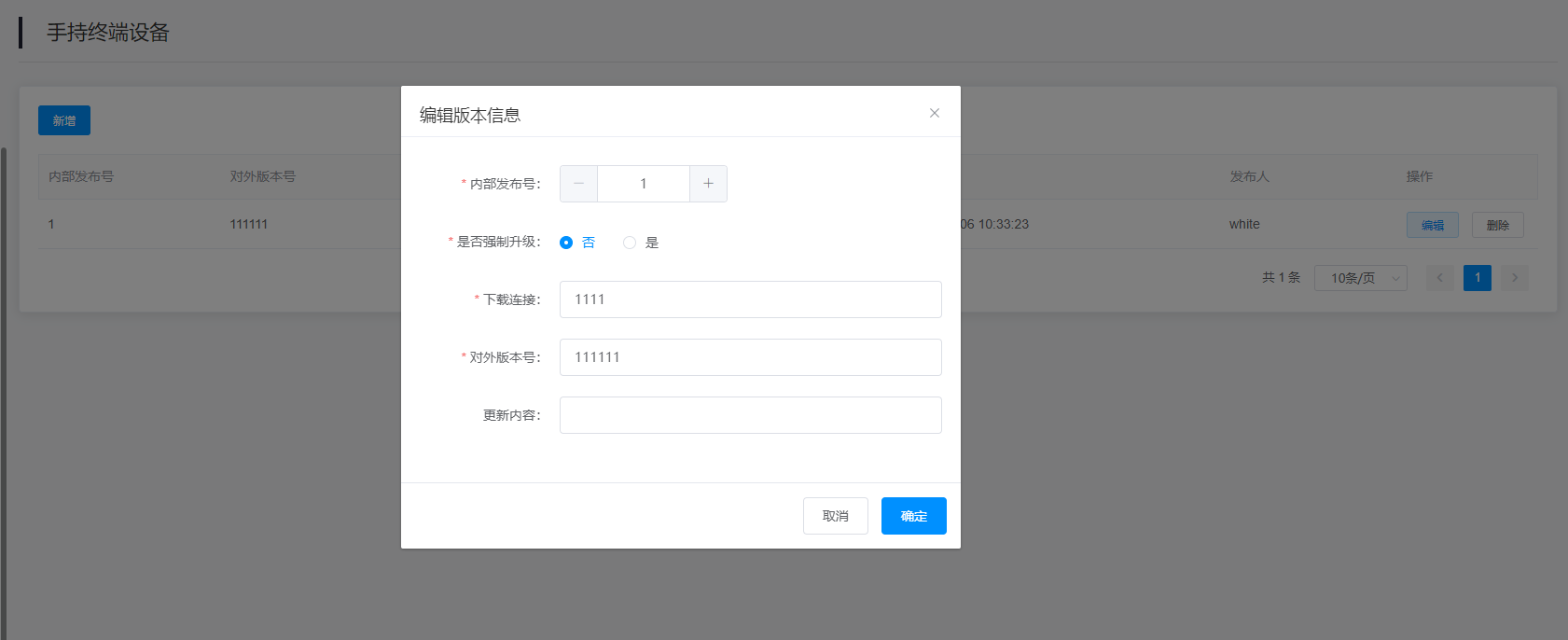Go to next page arrow
This screenshot has width=1568, height=640.
[x=1514, y=278]
